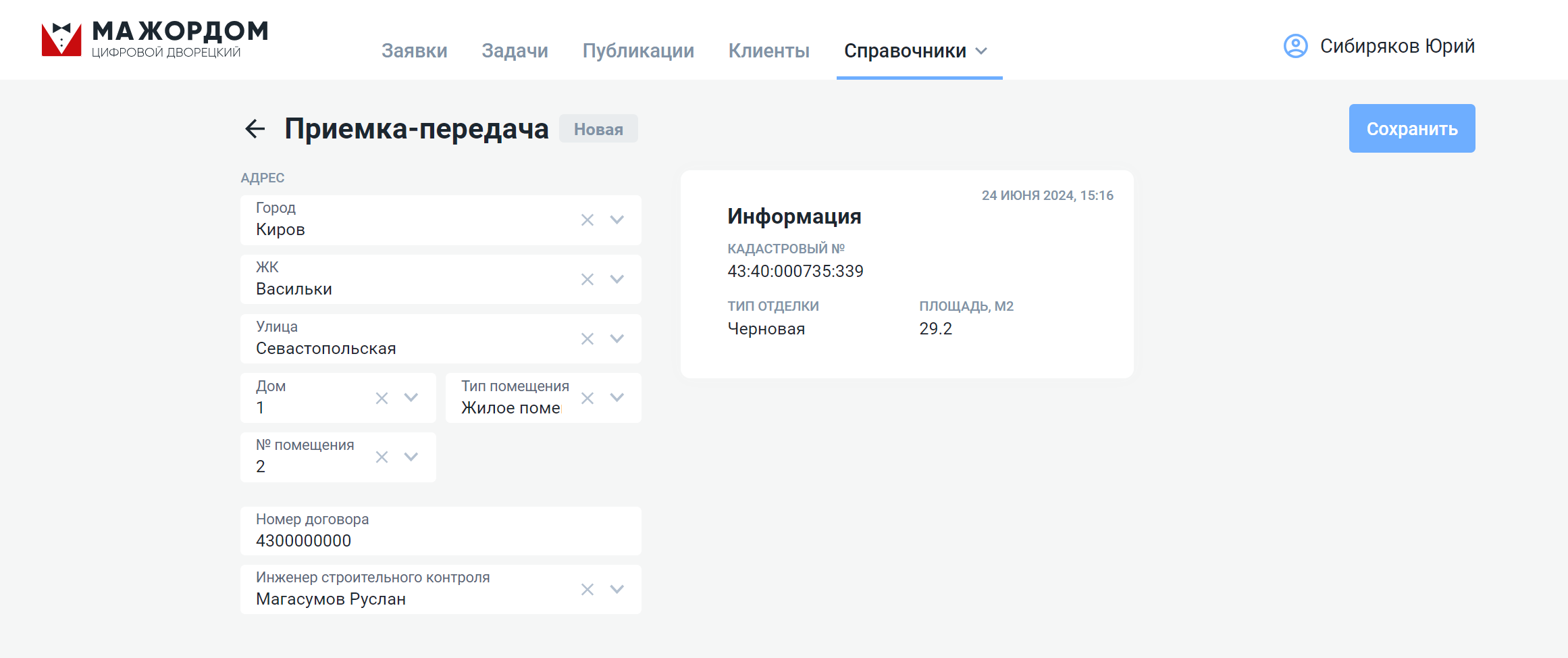Clear the Улица field selection
This screenshot has height=658, width=1568.
pos(587,339)
